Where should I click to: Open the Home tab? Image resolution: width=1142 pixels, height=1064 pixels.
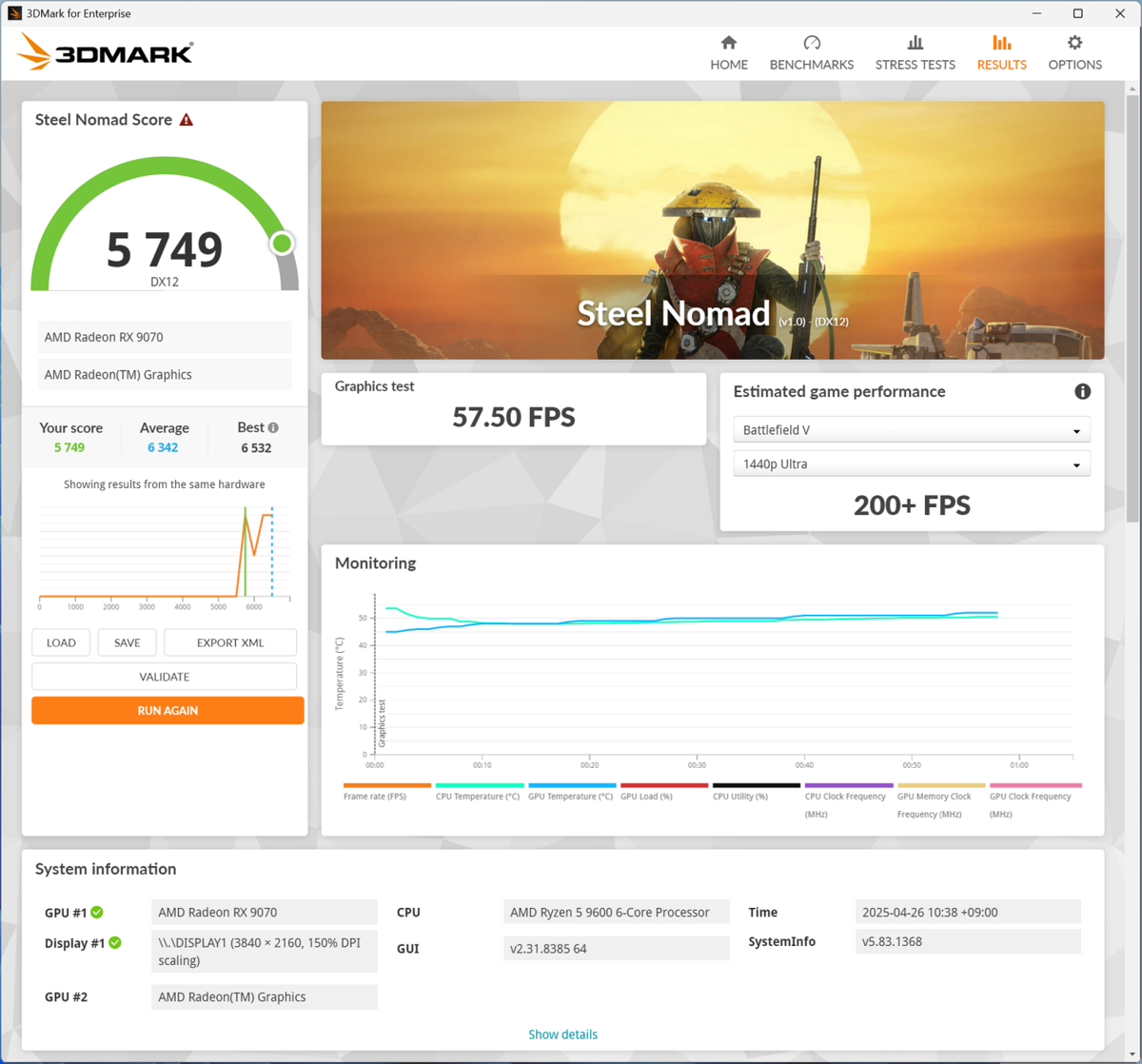tap(728, 53)
